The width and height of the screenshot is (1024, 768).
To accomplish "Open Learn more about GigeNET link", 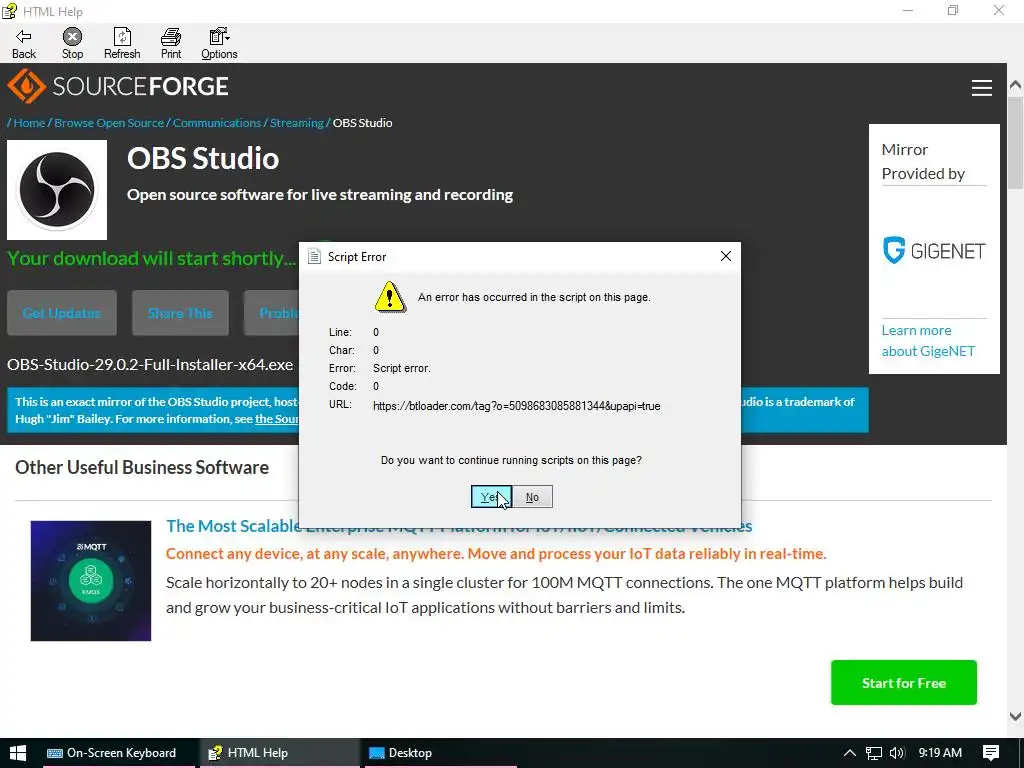I will click(928, 341).
